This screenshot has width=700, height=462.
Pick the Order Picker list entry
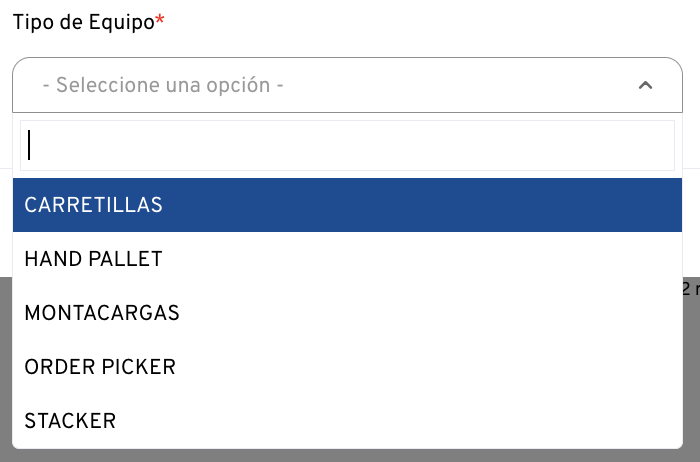pos(100,367)
